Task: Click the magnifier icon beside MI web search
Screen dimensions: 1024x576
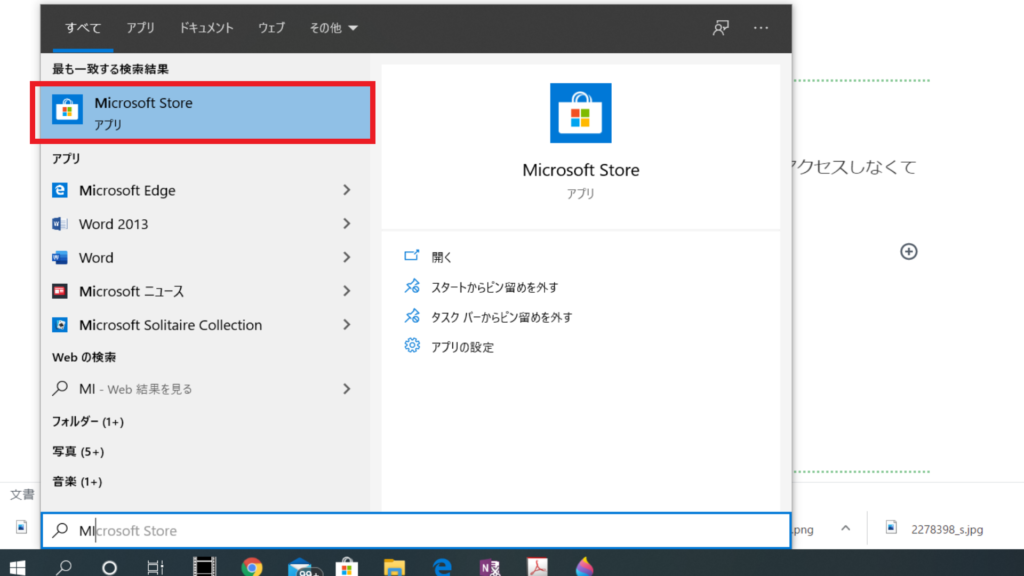Action: click(x=60, y=389)
